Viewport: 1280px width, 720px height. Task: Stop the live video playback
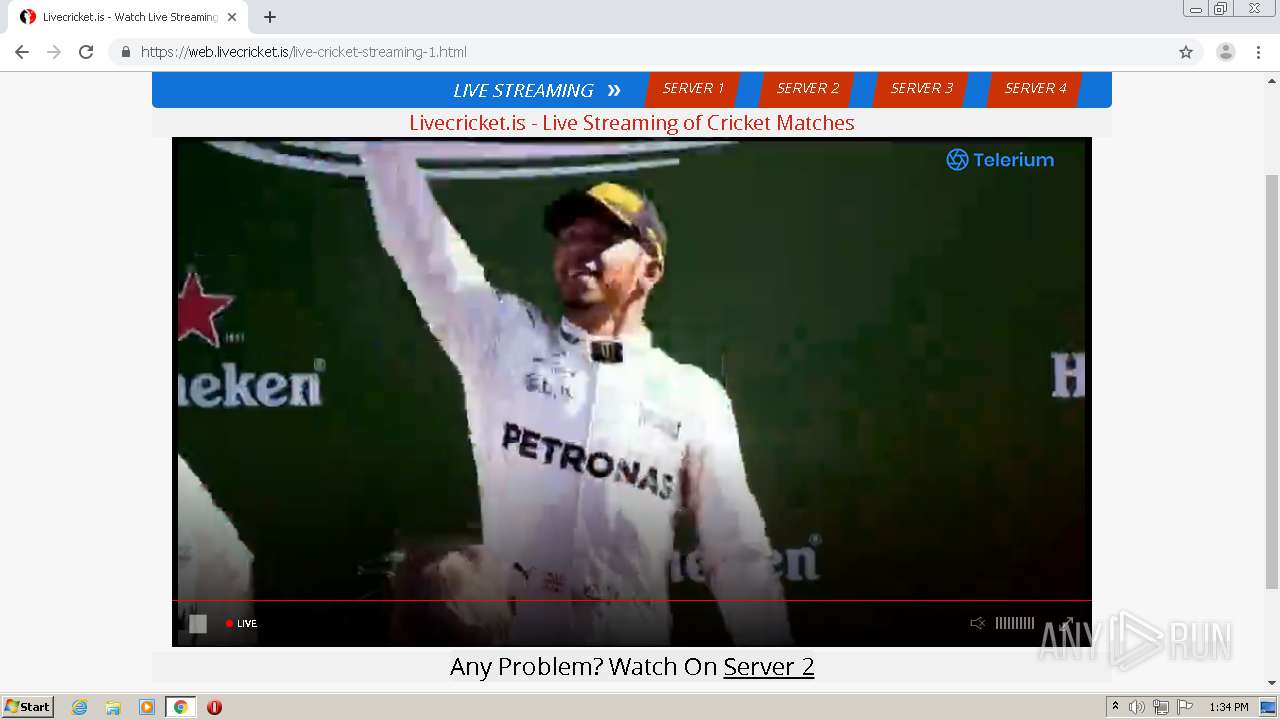[x=198, y=623]
